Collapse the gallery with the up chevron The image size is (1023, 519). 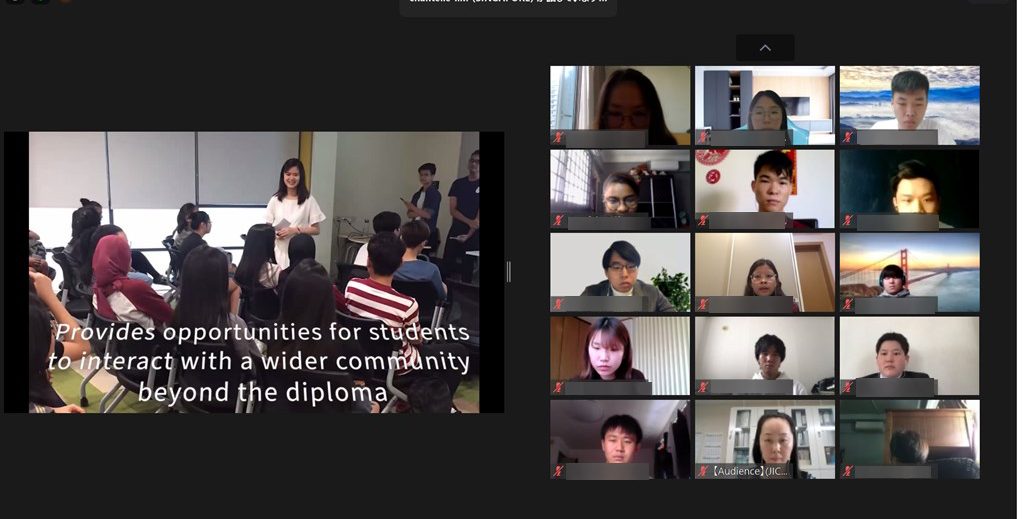point(765,48)
